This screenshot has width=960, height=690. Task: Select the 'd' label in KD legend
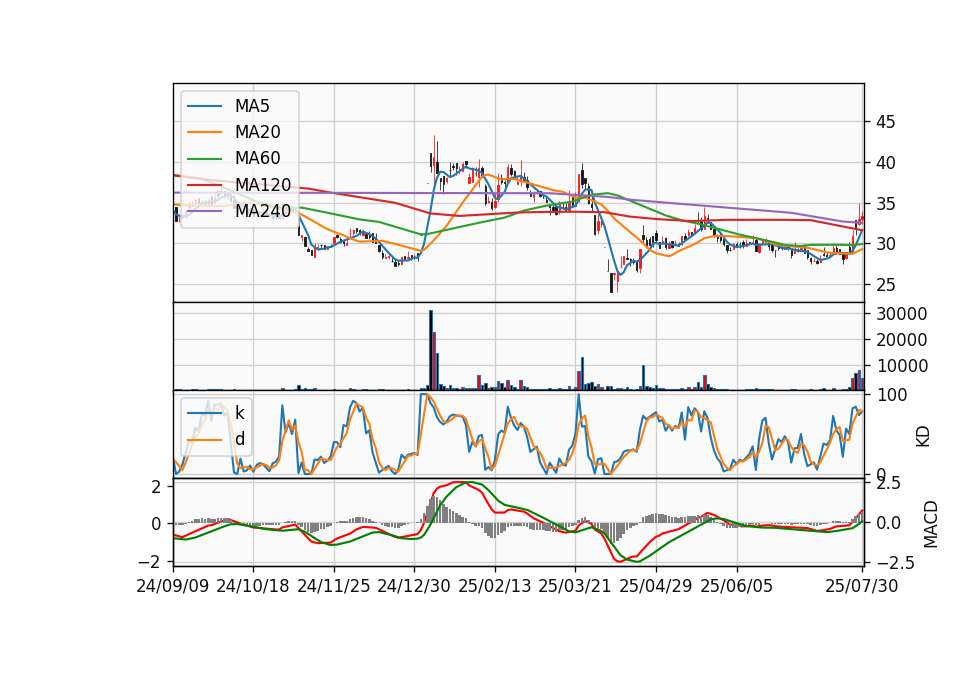(x=240, y=439)
